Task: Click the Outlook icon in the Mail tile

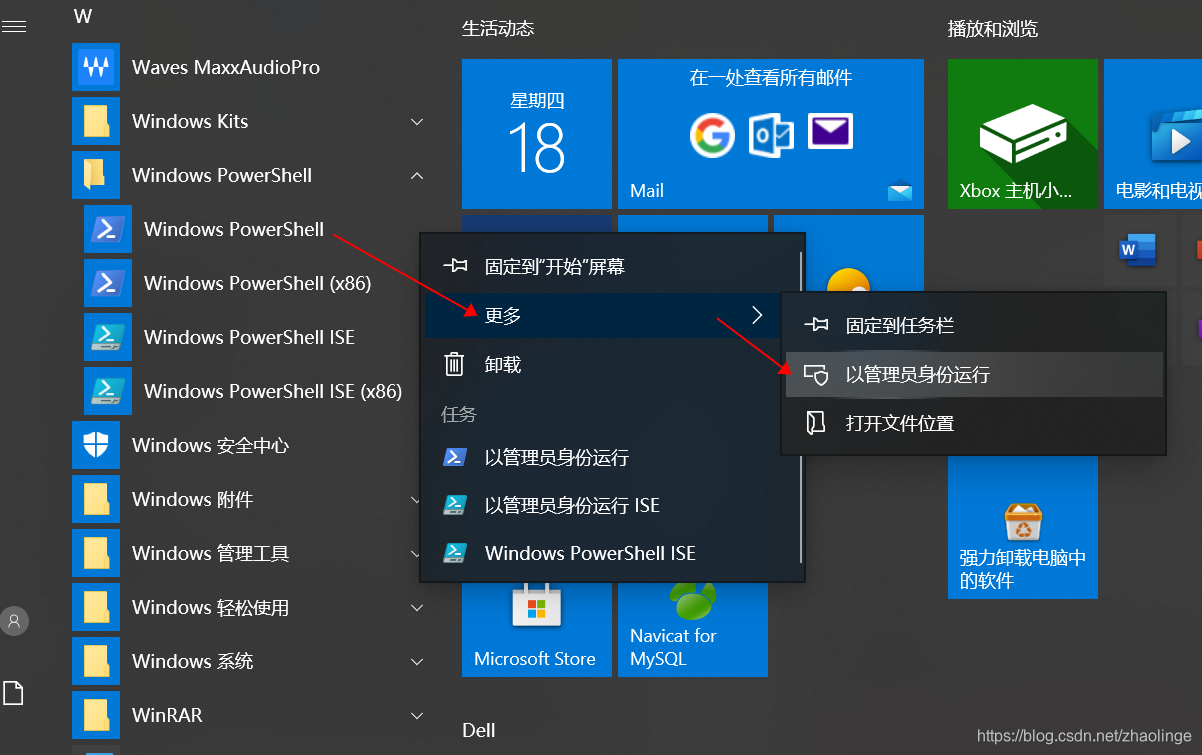Action: (771, 134)
